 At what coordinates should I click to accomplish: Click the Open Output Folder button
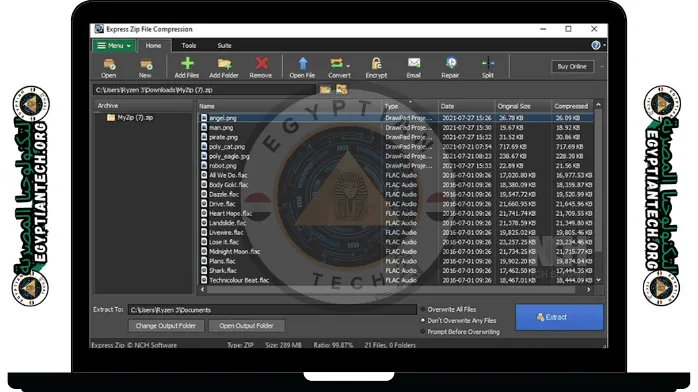point(246,326)
